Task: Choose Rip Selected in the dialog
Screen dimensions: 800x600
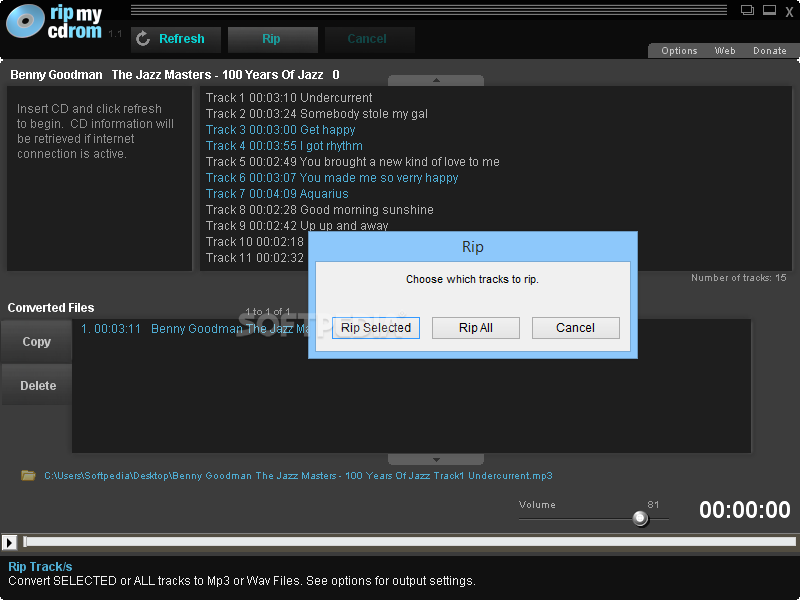Action: [376, 328]
